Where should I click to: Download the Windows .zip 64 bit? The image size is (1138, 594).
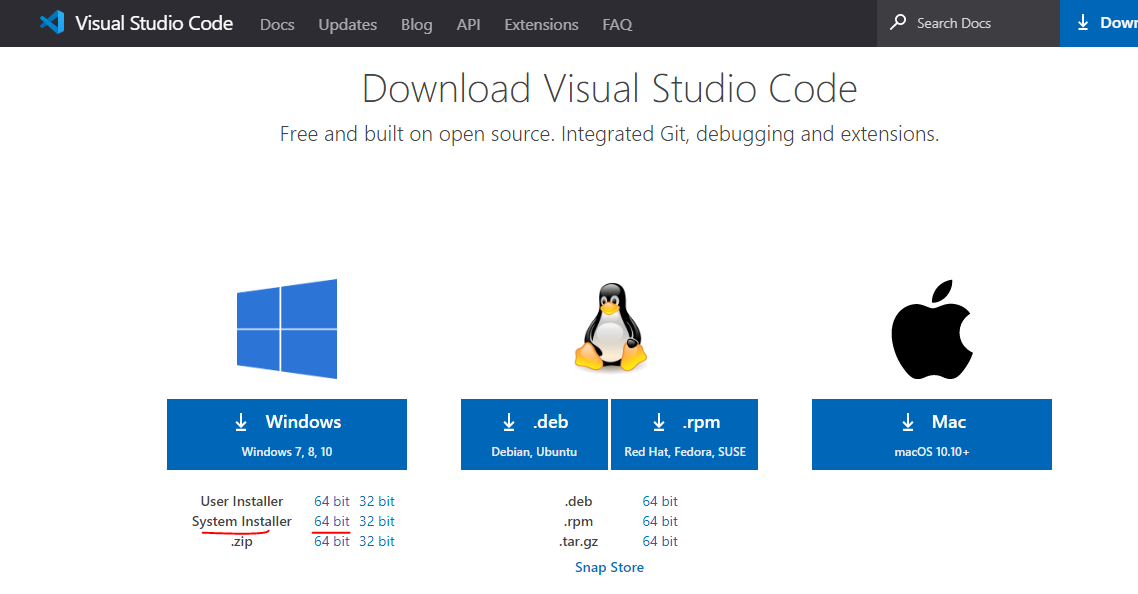pos(332,541)
